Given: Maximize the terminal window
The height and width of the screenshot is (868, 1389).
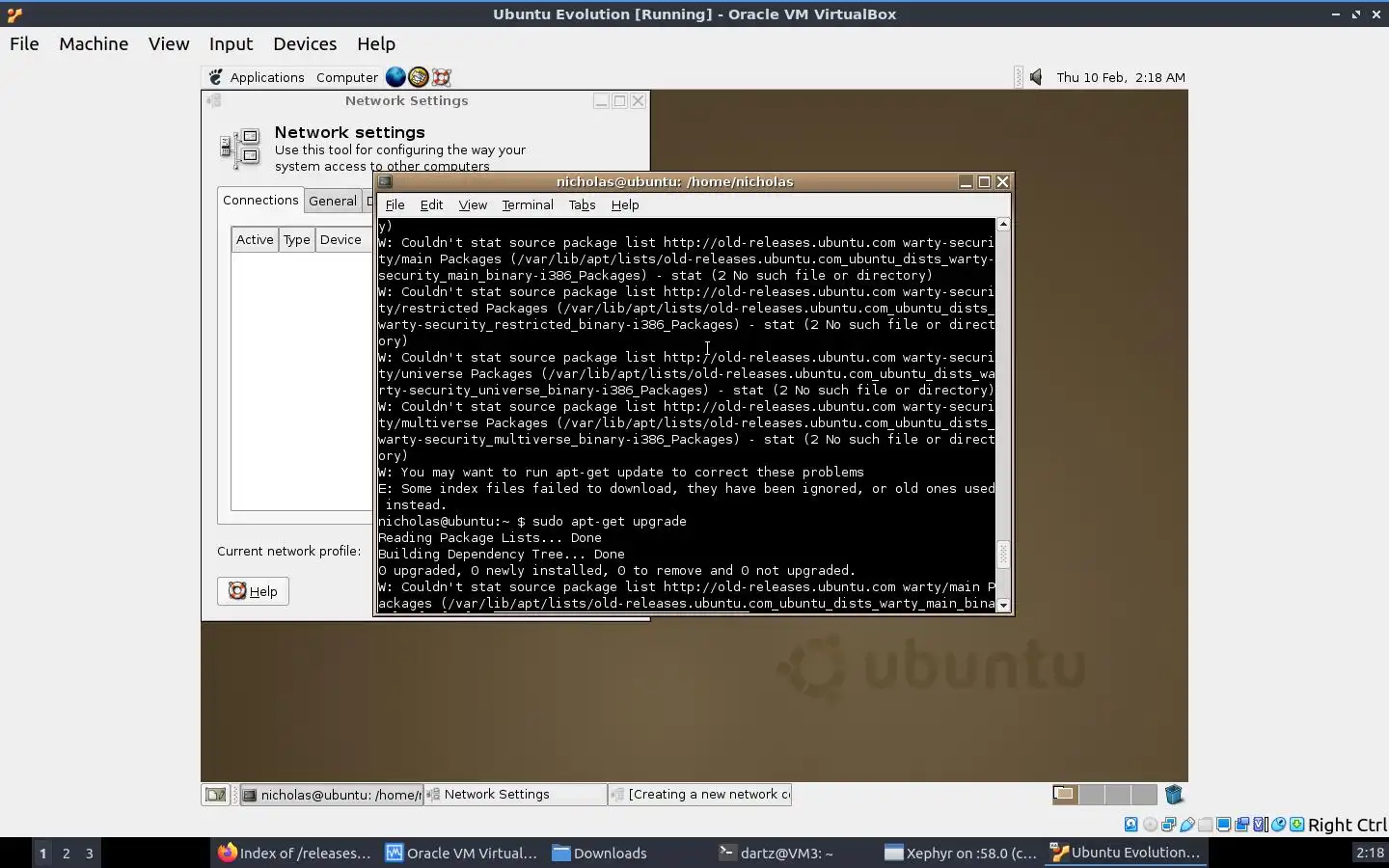Looking at the screenshot, I should coord(984,181).
